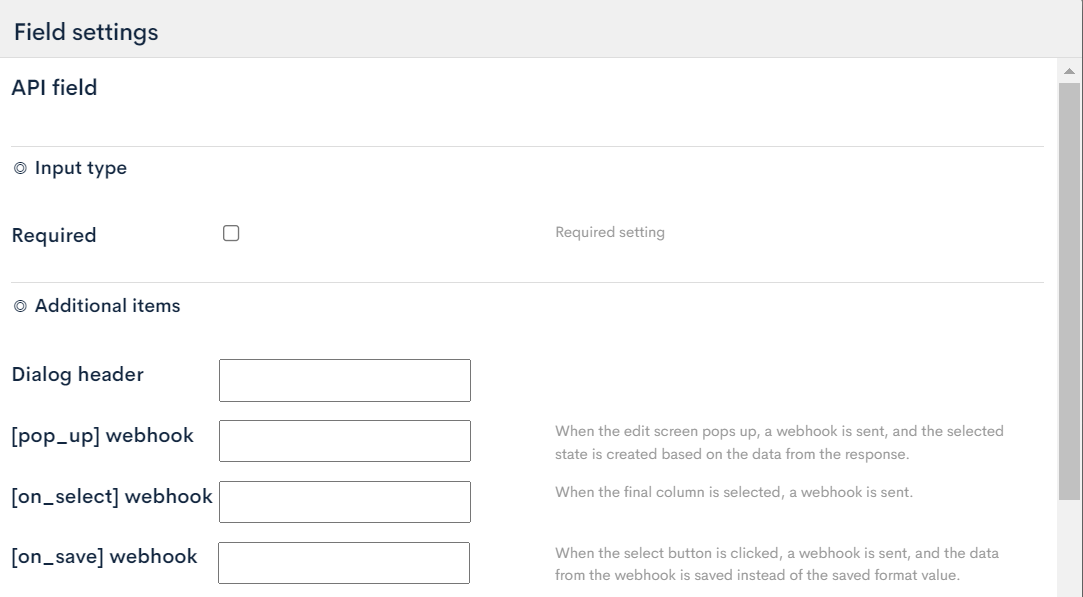Viewport: 1083px width, 597px height.
Task: Click the [on_select] webhook input field
Action: pyautogui.click(x=344, y=501)
